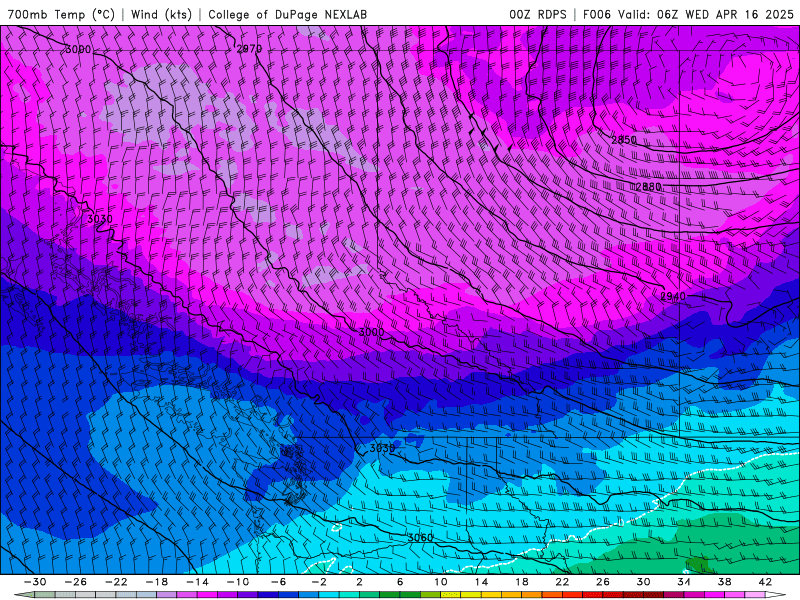Select the -18 value on the temperature scale
The width and height of the screenshot is (800, 600).
click(x=157, y=582)
